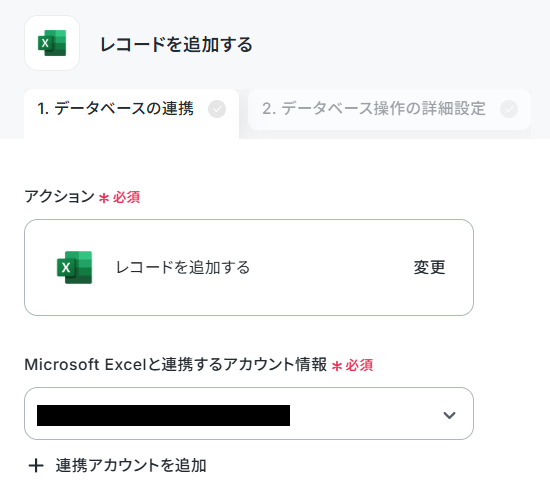550x493 pixels.
Task: Click the レコードを追加する page title
Action: pos(176,45)
